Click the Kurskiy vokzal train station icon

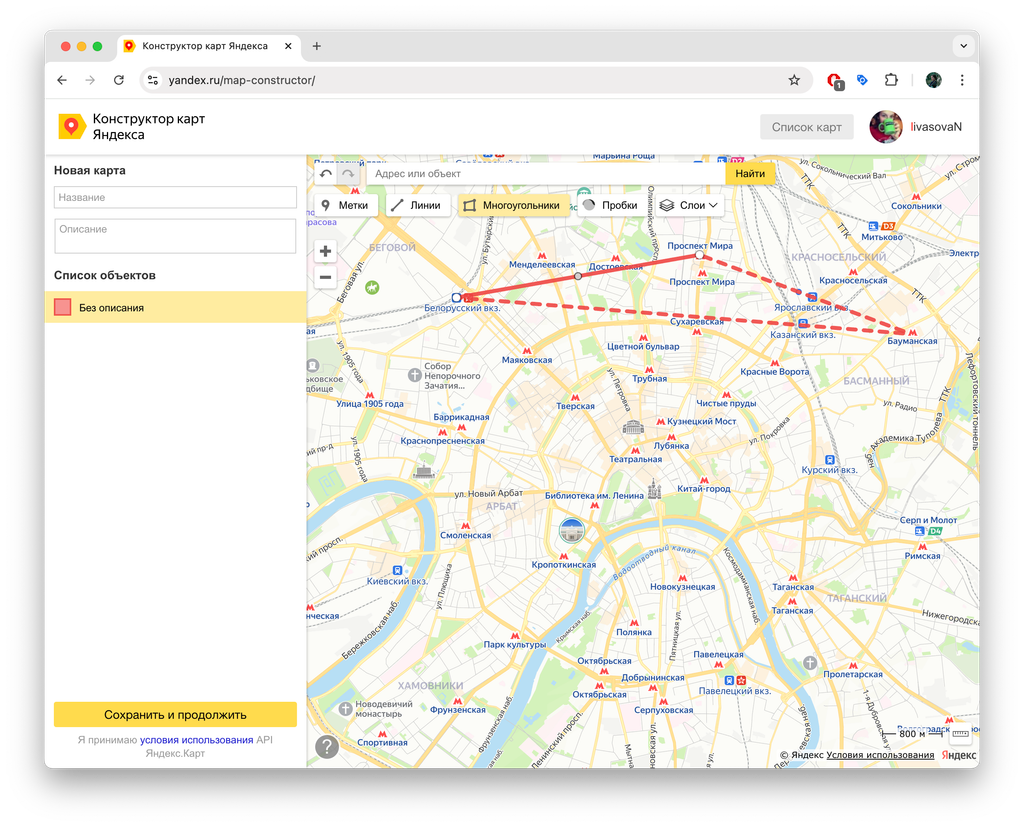pos(829,460)
